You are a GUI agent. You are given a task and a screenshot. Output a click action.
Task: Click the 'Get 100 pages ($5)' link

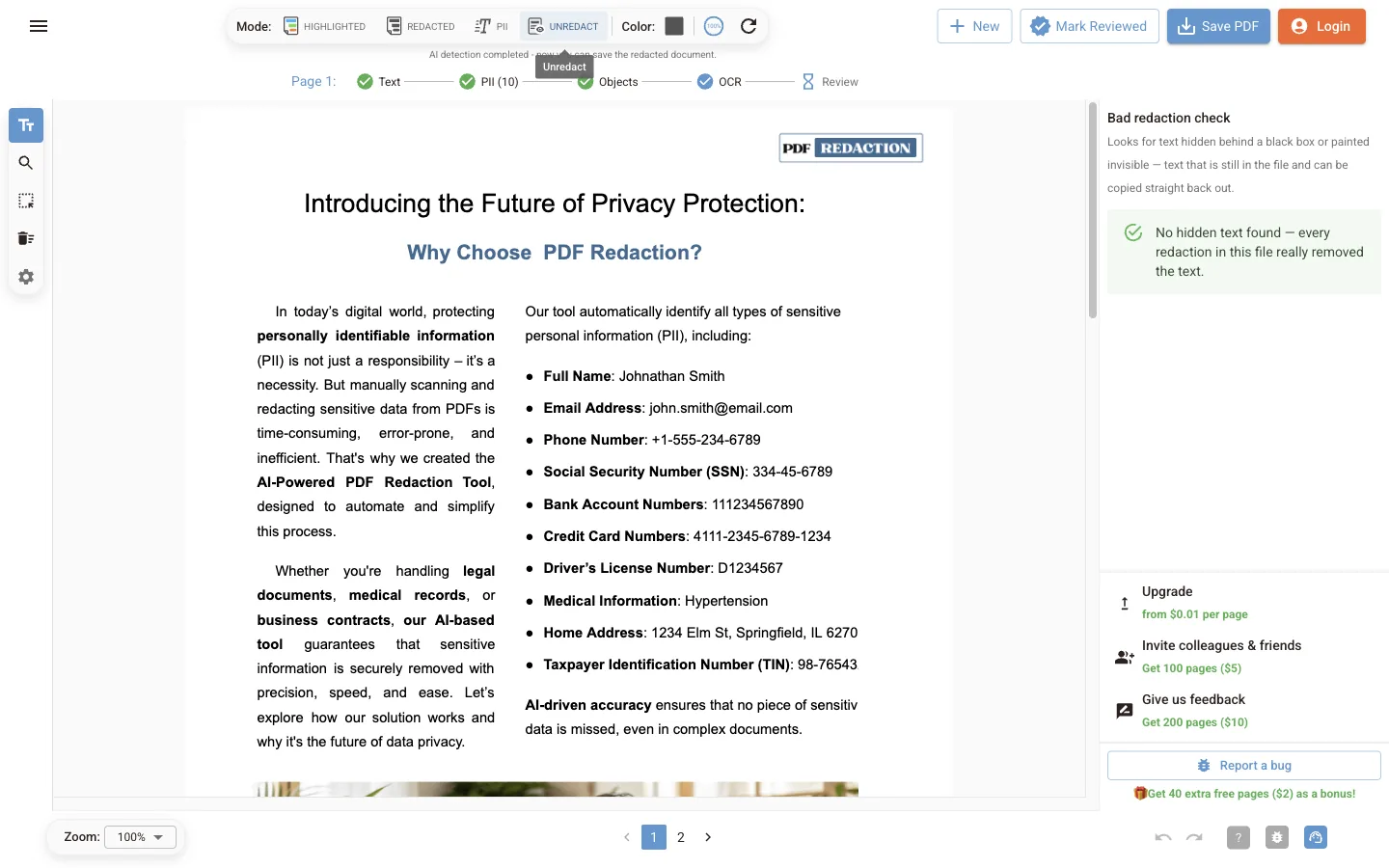pyautogui.click(x=1191, y=668)
